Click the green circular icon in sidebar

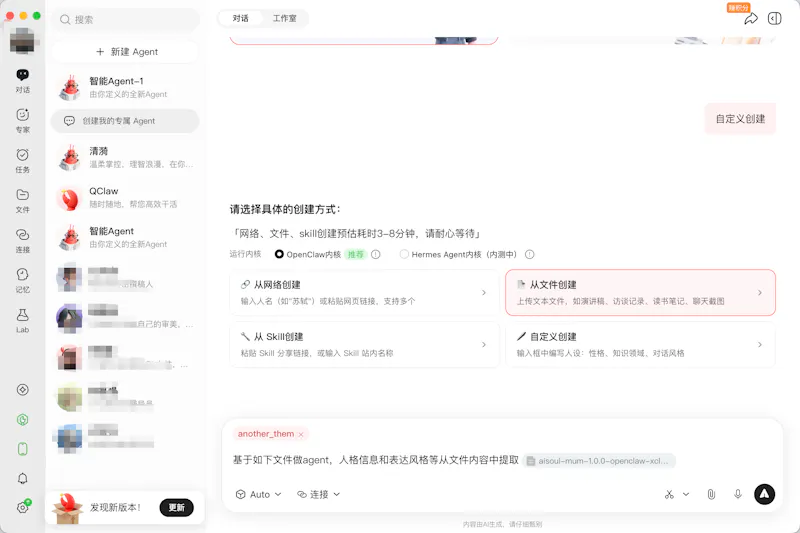22,419
